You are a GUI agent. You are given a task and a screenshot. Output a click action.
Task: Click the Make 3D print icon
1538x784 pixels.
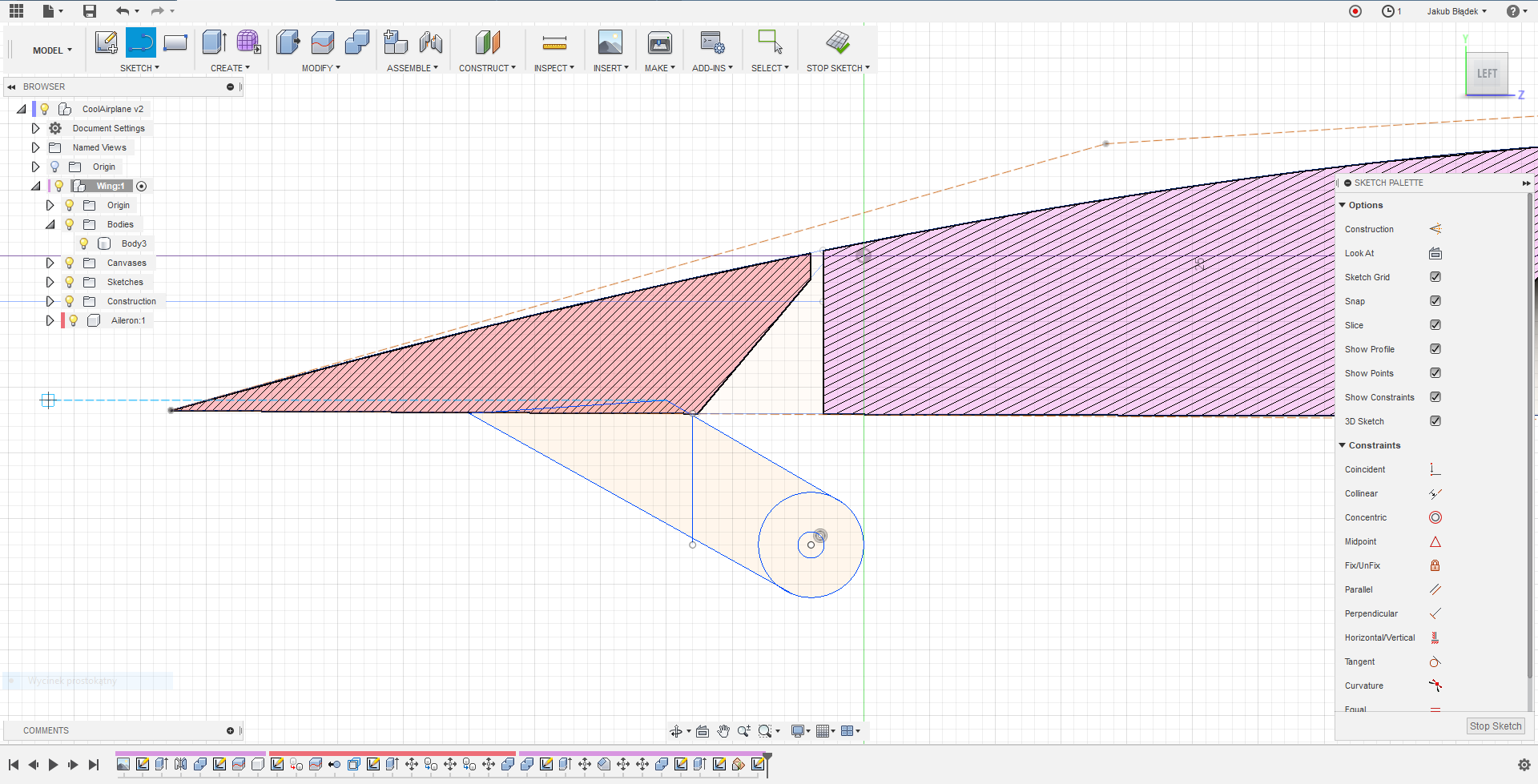pyautogui.click(x=660, y=42)
